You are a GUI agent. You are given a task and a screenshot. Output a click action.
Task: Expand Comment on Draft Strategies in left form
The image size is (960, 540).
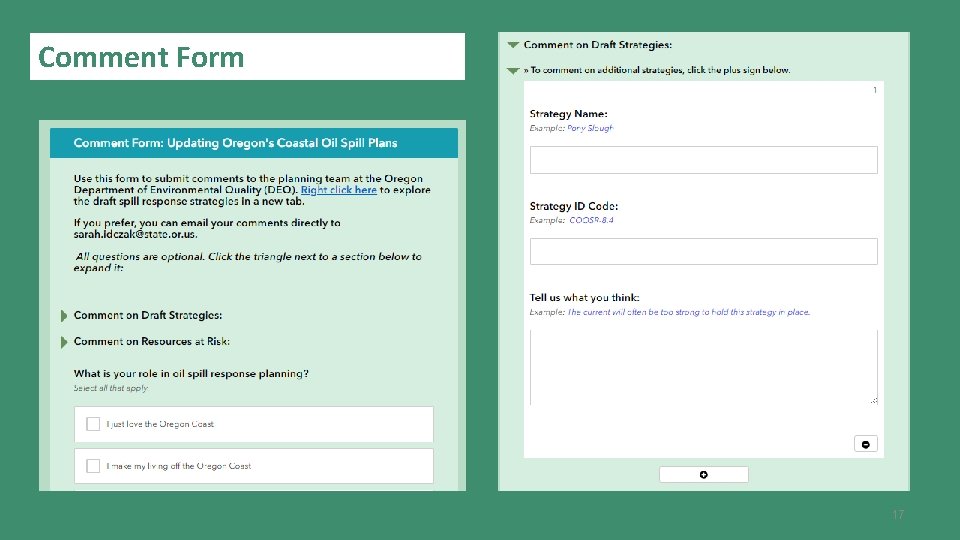click(64, 316)
